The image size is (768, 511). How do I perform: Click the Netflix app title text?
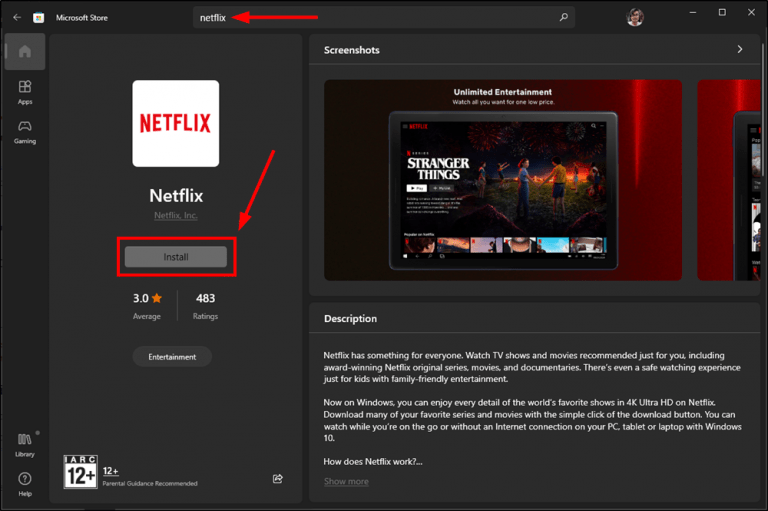176,196
